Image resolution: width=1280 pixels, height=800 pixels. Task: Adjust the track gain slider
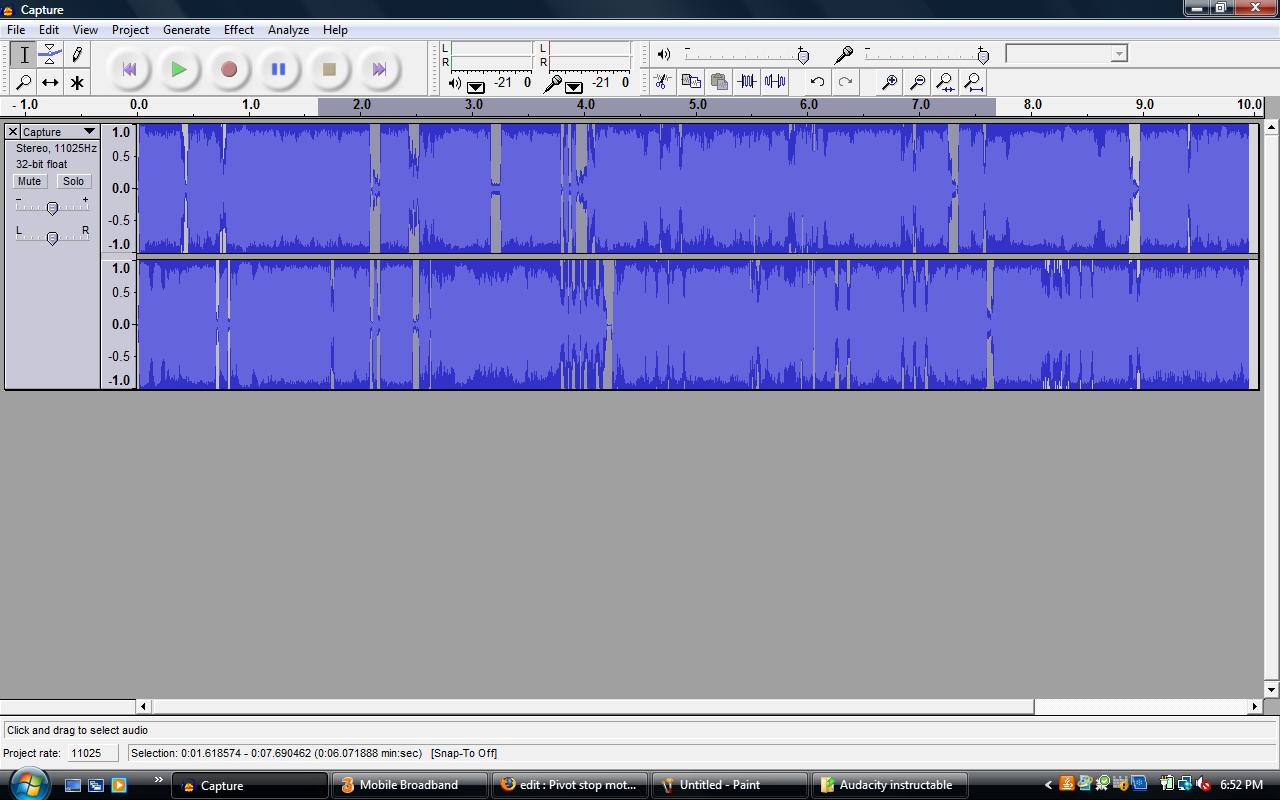pos(52,207)
